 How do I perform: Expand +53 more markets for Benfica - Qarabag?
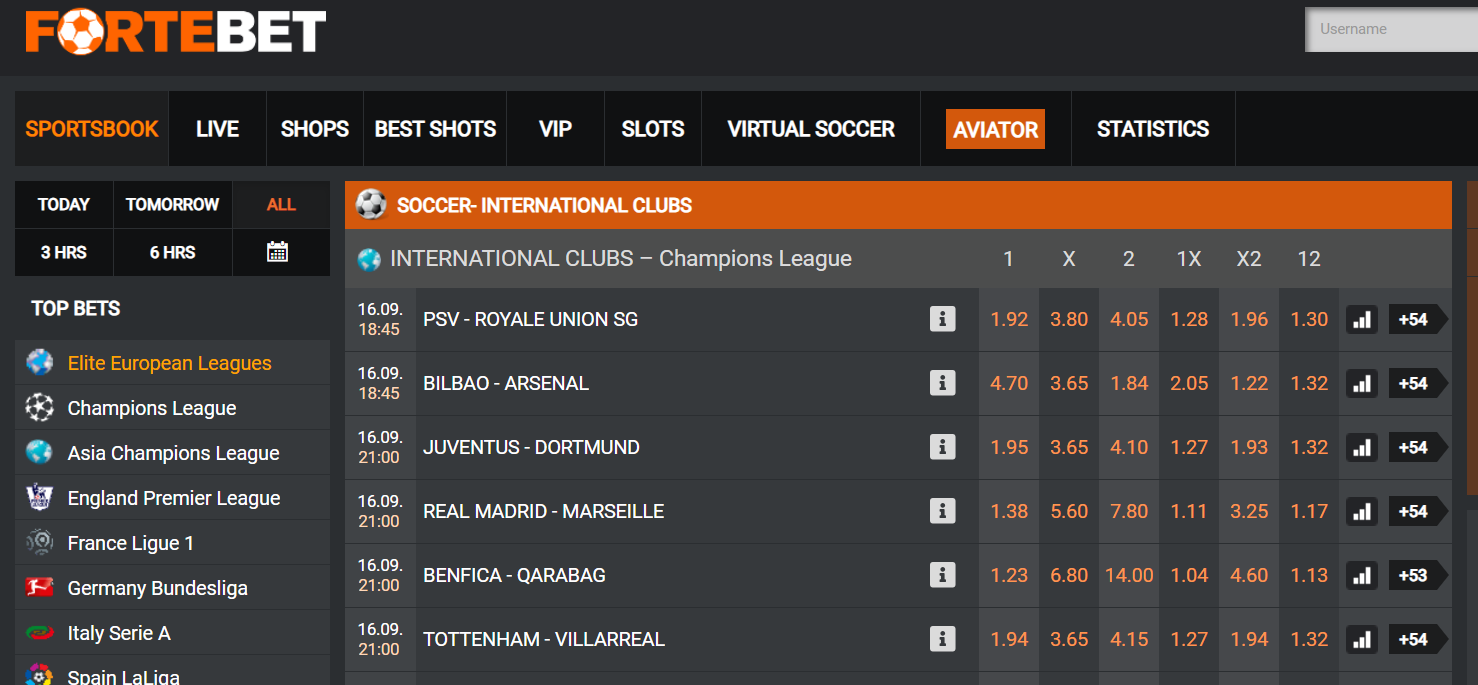click(1418, 575)
